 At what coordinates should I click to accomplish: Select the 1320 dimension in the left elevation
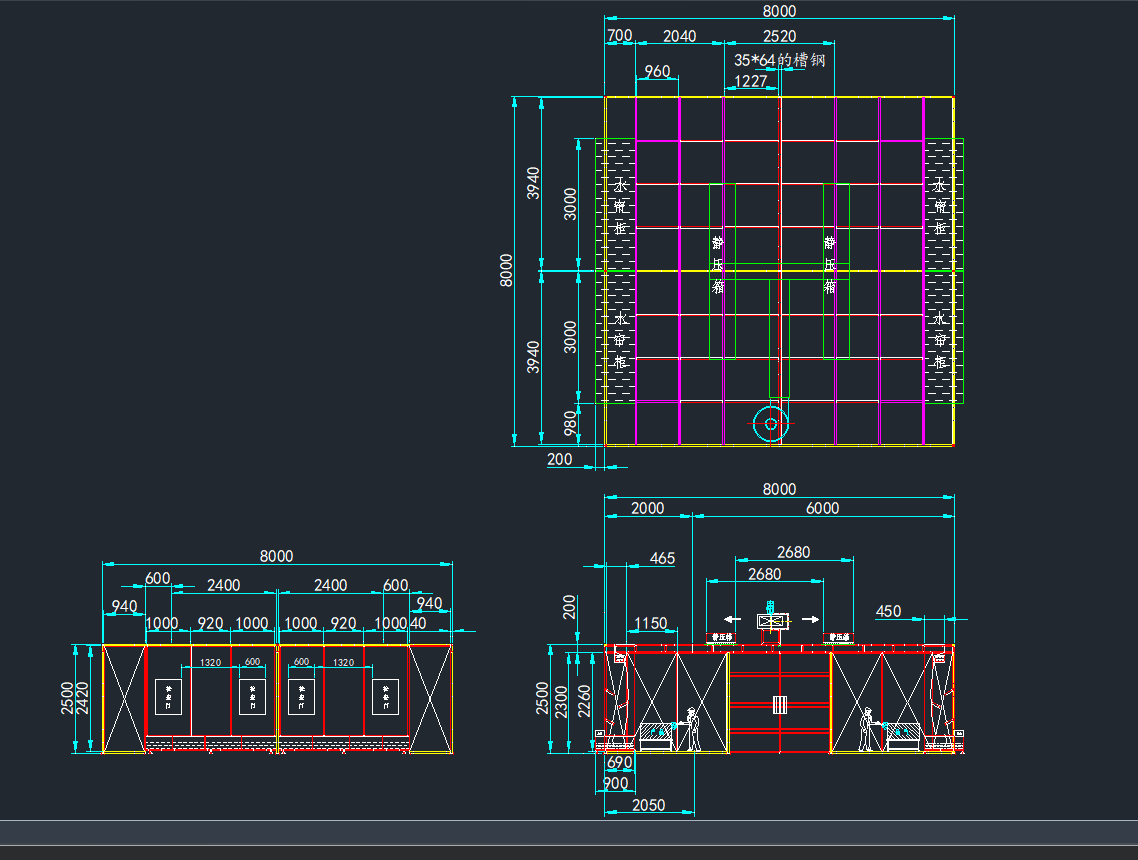click(209, 662)
